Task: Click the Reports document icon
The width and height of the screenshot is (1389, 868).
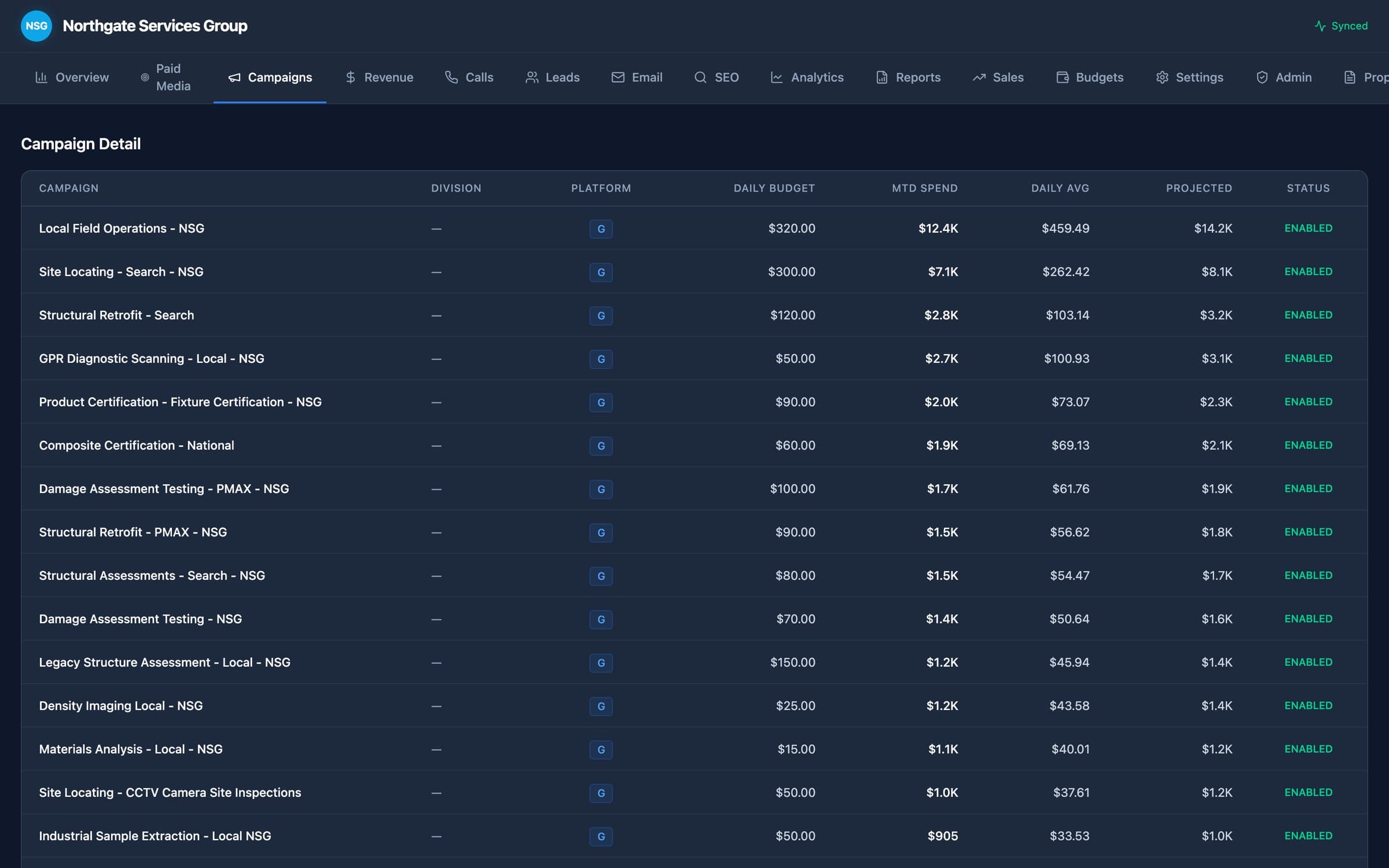Action: point(881,77)
